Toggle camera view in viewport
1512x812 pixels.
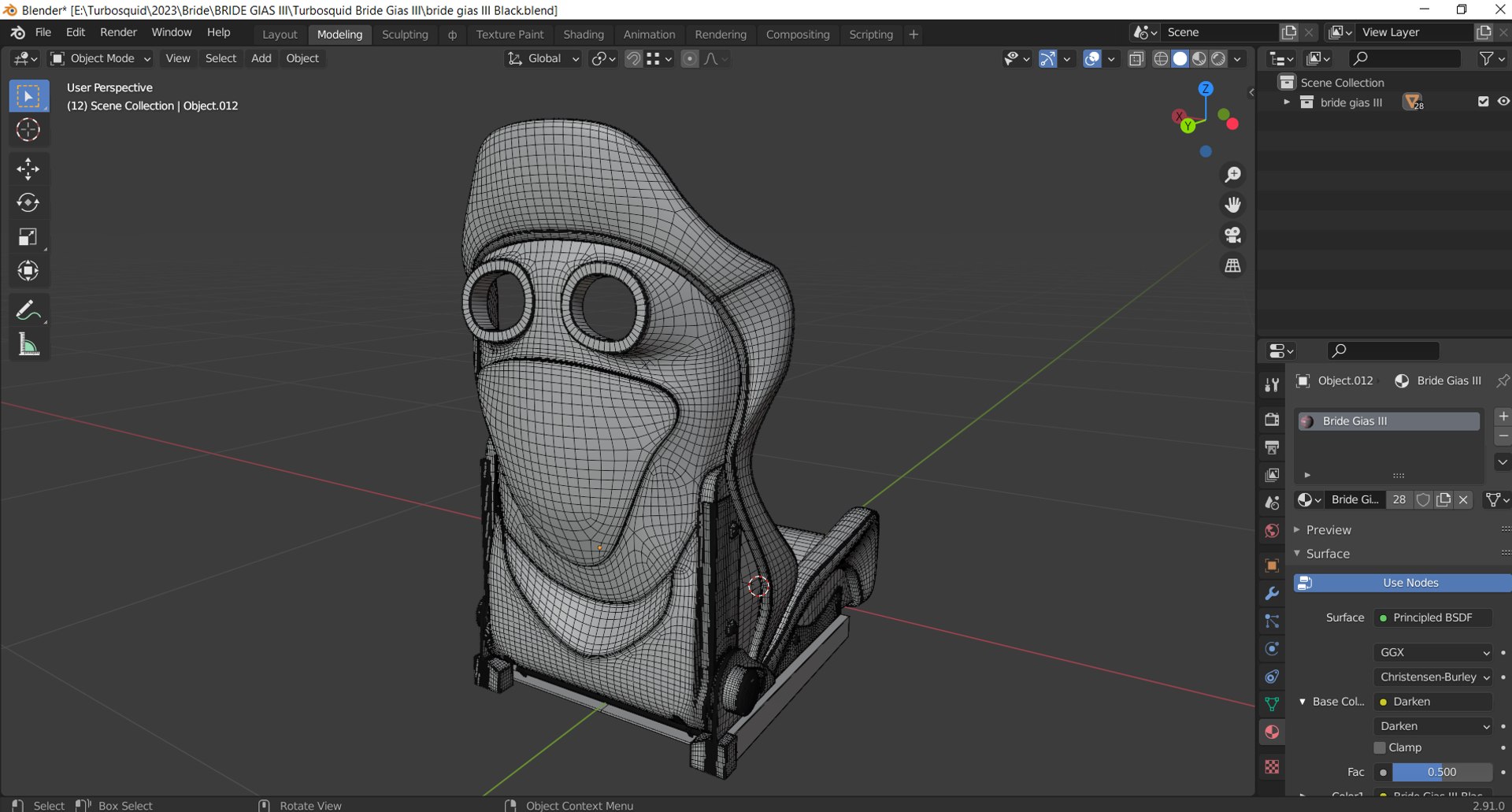[1232, 235]
